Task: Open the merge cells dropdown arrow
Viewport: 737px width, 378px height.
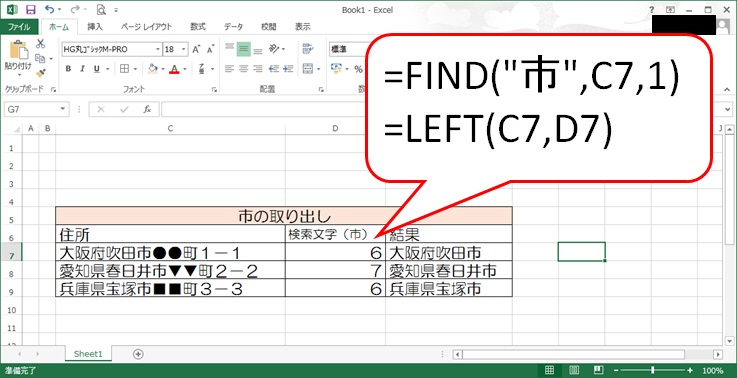Action: coord(318,69)
